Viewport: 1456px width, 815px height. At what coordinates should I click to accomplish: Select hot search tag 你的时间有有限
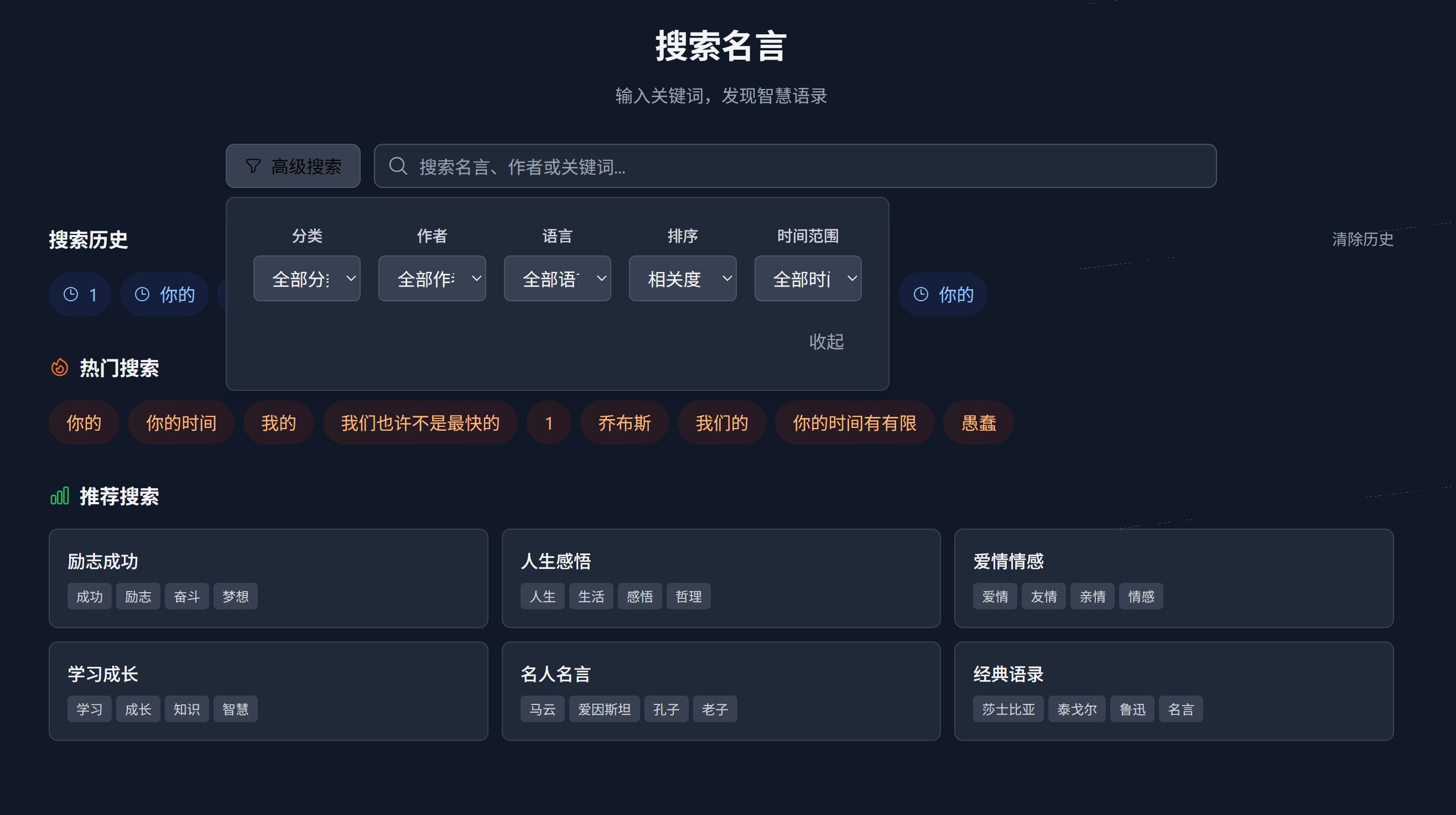click(x=854, y=423)
